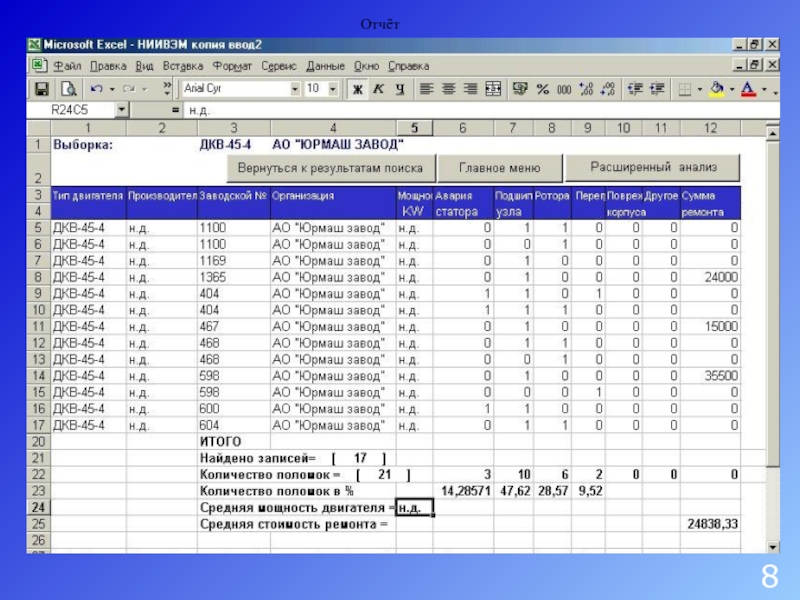Click the Fill Color bucket swatch

tap(715, 89)
